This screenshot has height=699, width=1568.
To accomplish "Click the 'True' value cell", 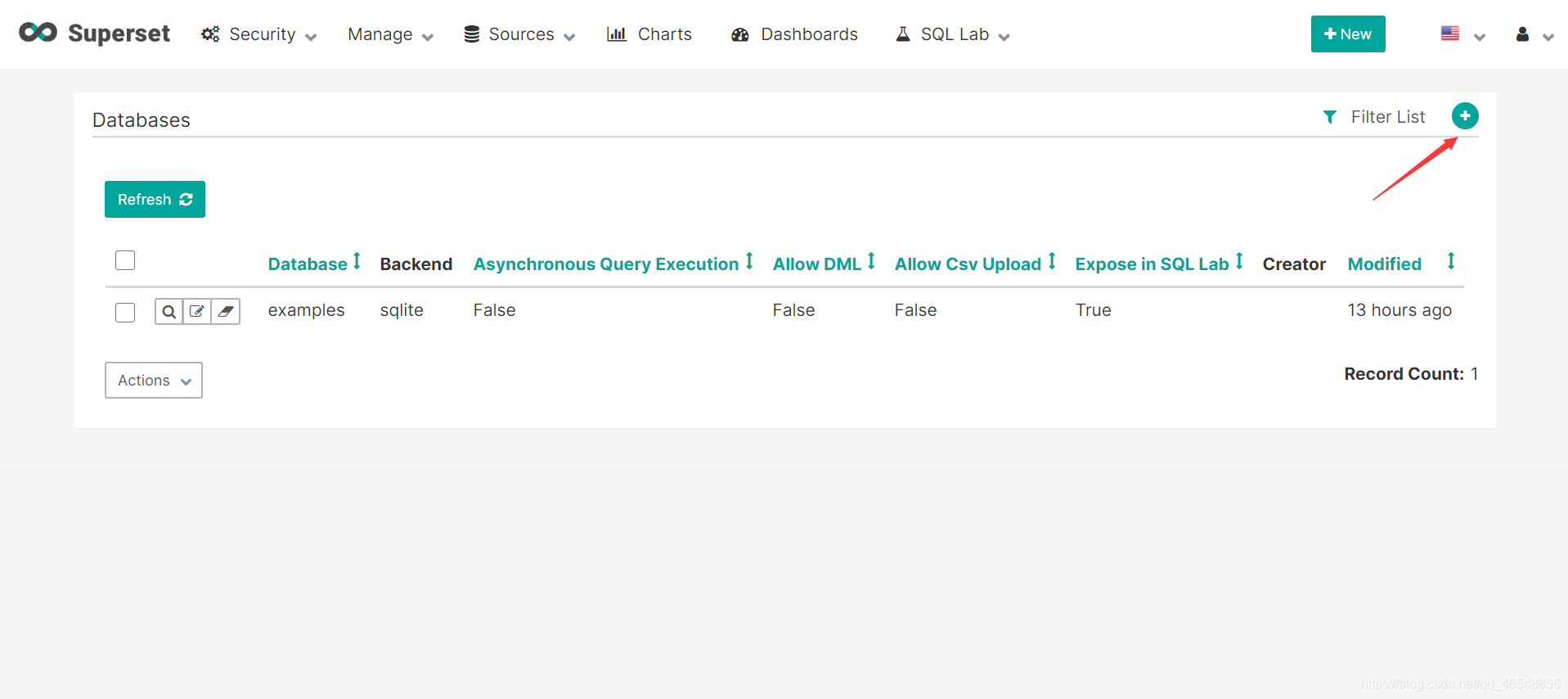I will (1094, 310).
